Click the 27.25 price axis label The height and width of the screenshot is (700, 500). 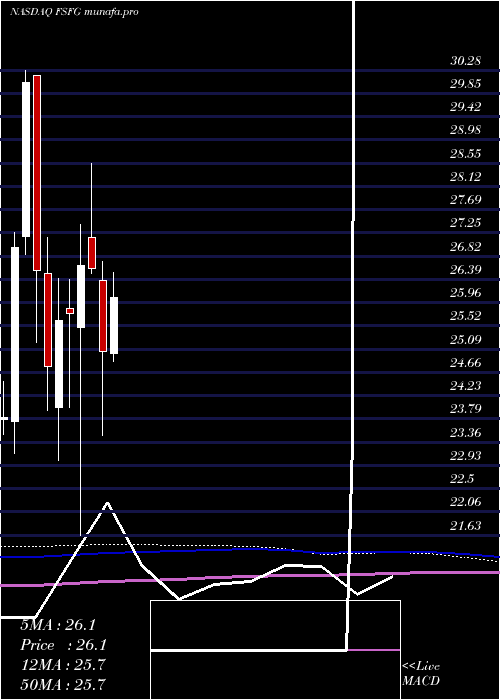click(465, 223)
